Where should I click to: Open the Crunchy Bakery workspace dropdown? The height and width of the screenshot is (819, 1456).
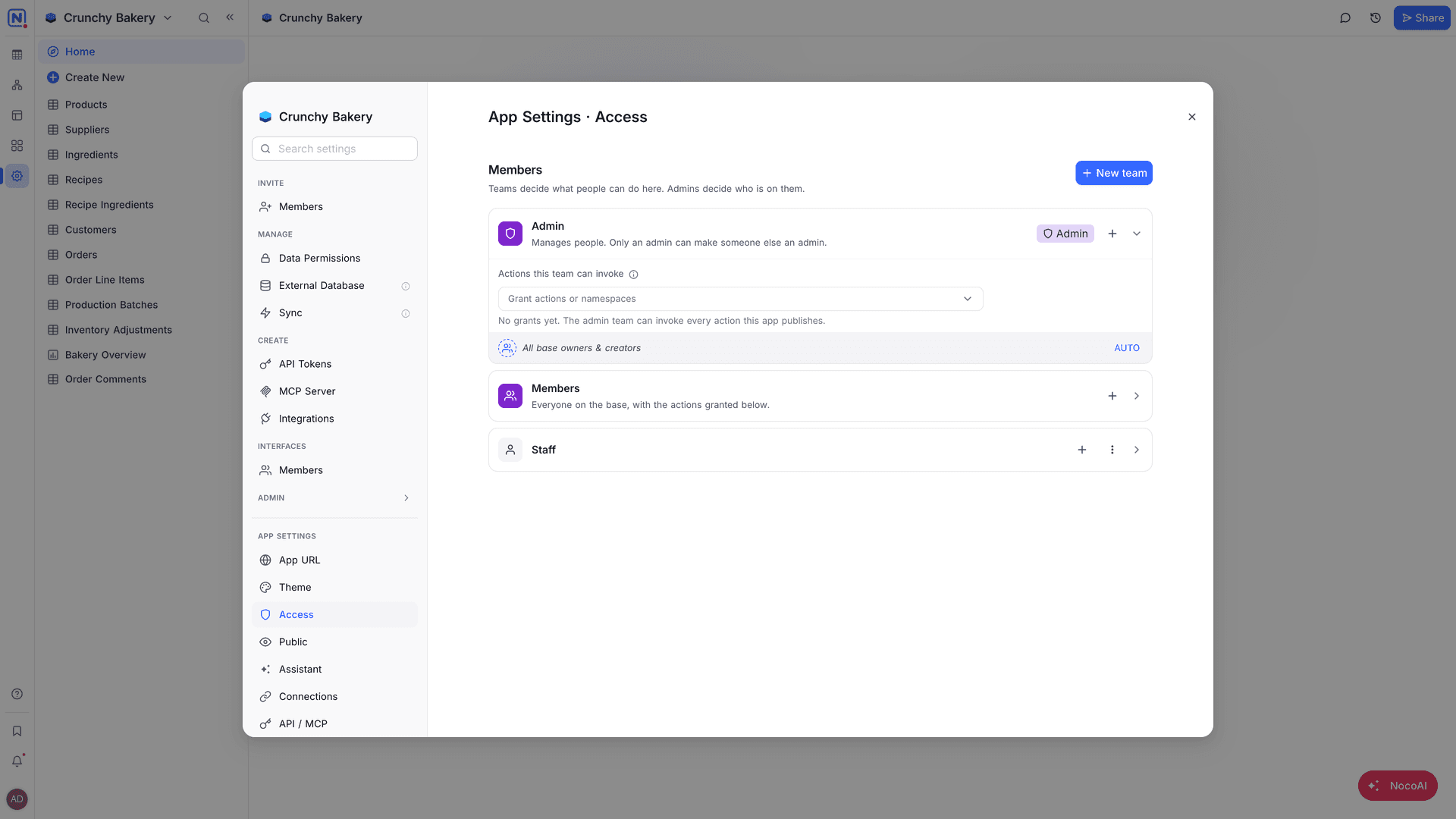click(x=109, y=17)
